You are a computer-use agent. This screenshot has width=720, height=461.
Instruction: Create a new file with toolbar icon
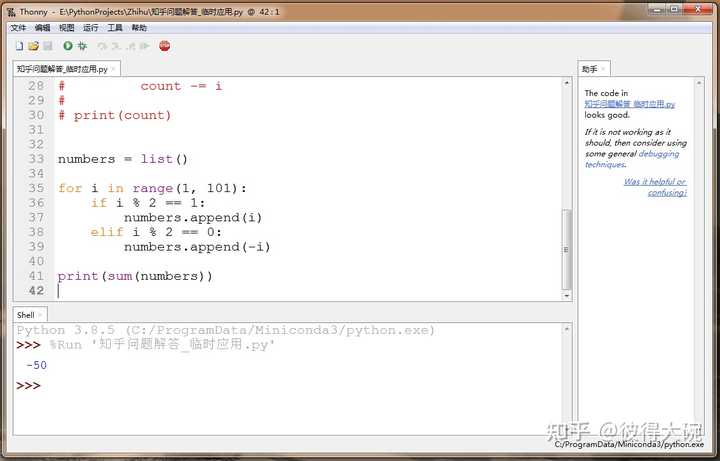click(19, 46)
